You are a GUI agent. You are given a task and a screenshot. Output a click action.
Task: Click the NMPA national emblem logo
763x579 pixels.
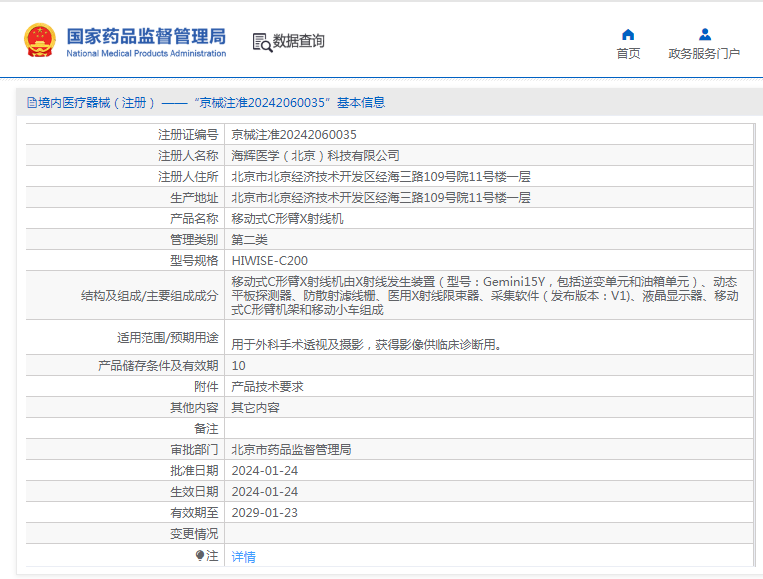(x=40, y=40)
